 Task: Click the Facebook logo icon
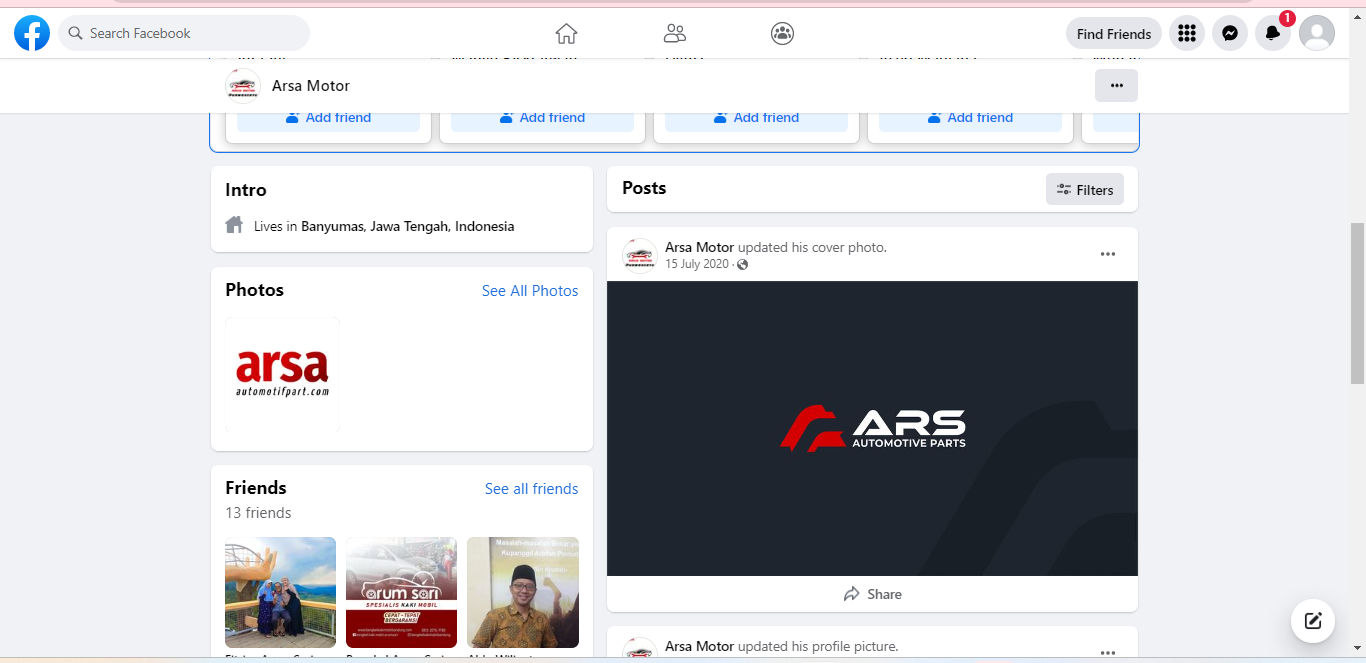coord(32,33)
